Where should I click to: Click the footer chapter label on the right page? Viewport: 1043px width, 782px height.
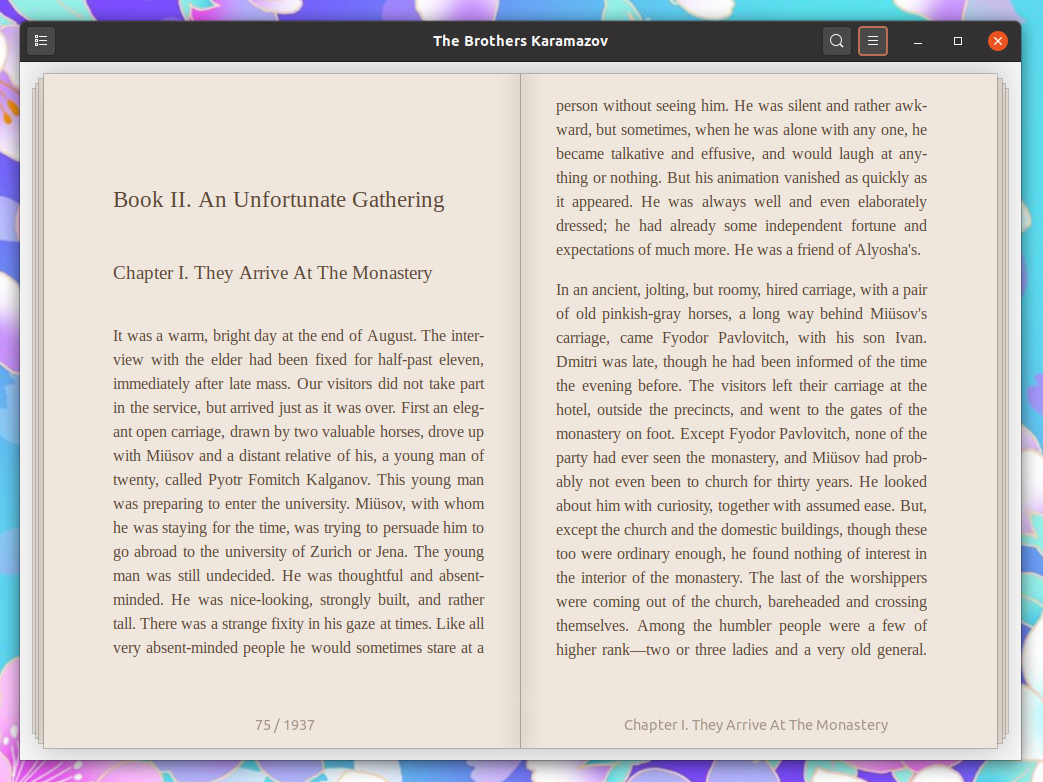755,725
